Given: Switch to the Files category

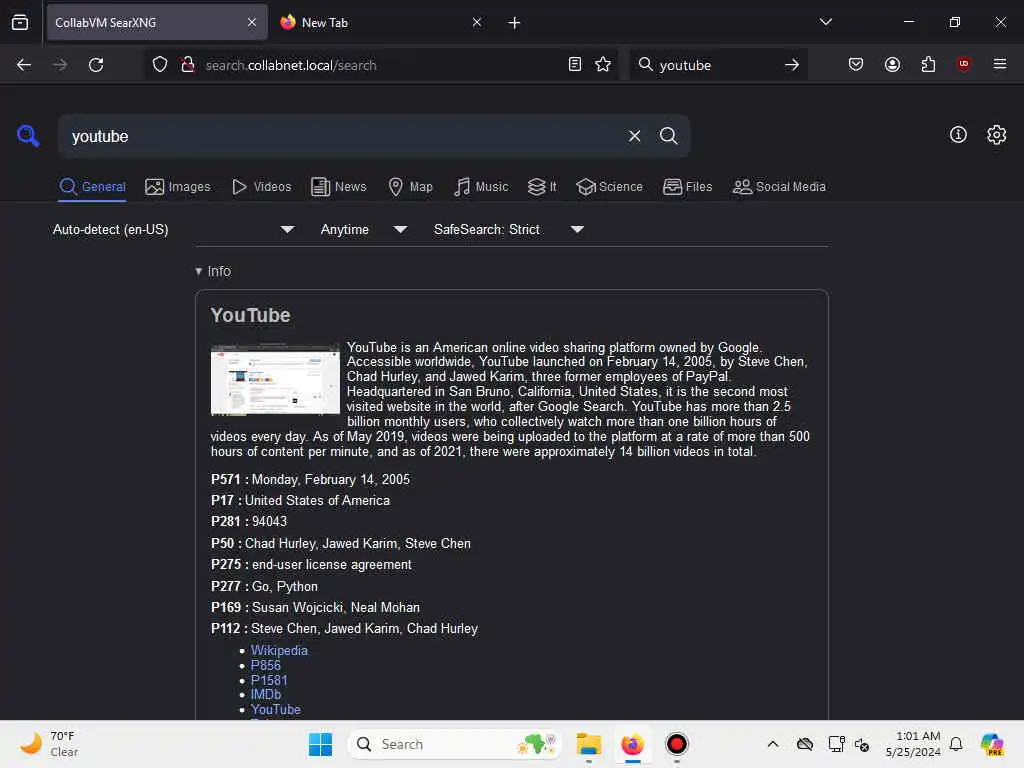Looking at the screenshot, I should click(687, 187).
